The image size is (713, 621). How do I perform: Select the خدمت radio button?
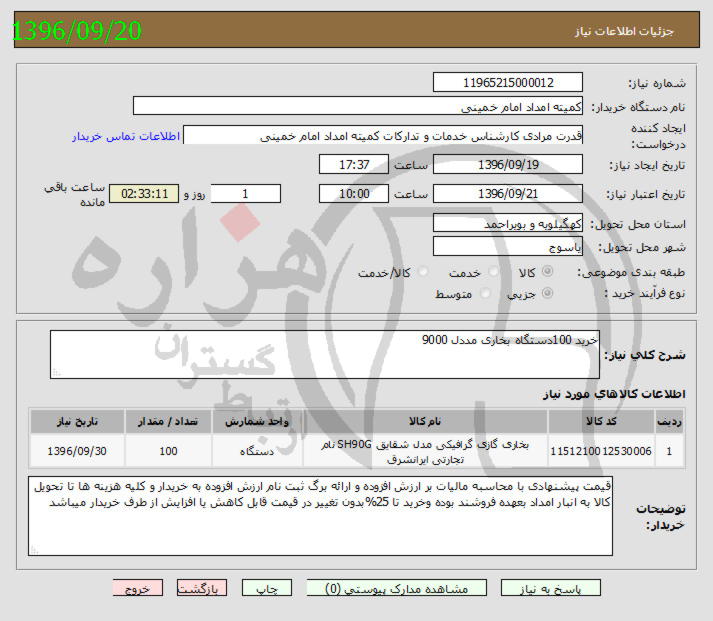click(x=493, y=272)
